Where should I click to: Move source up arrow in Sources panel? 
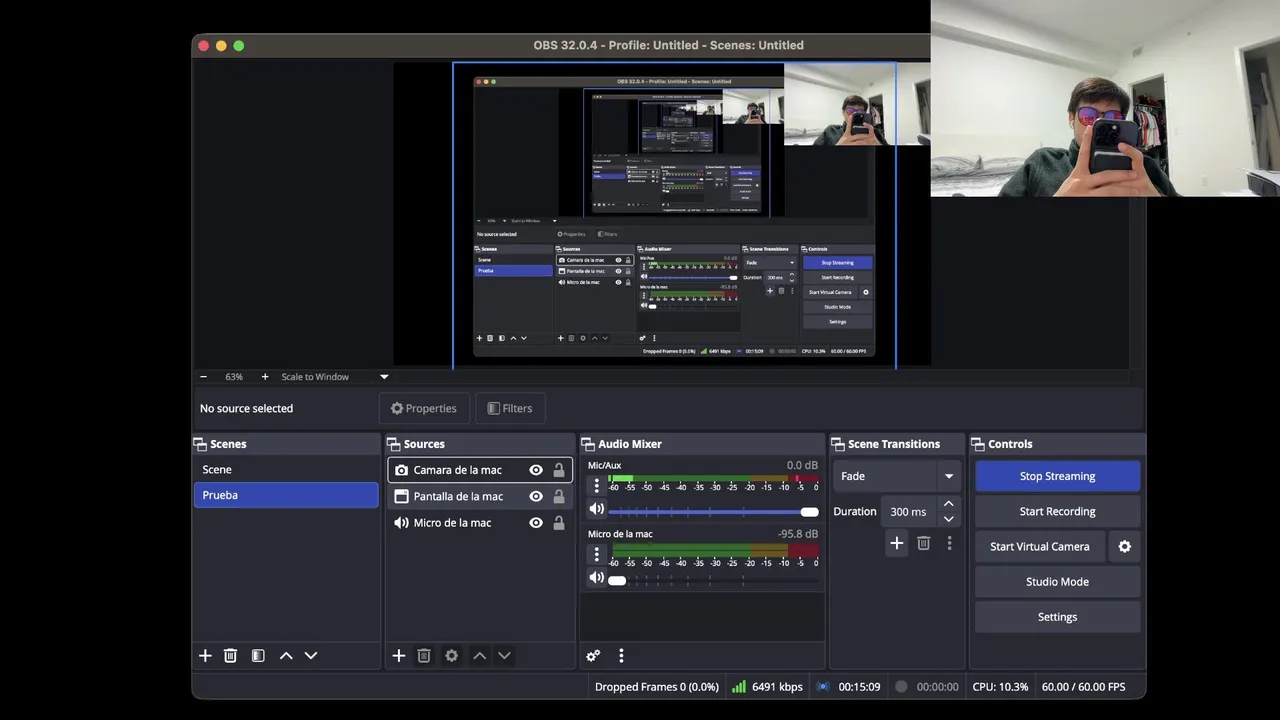(x=479, y=656)
